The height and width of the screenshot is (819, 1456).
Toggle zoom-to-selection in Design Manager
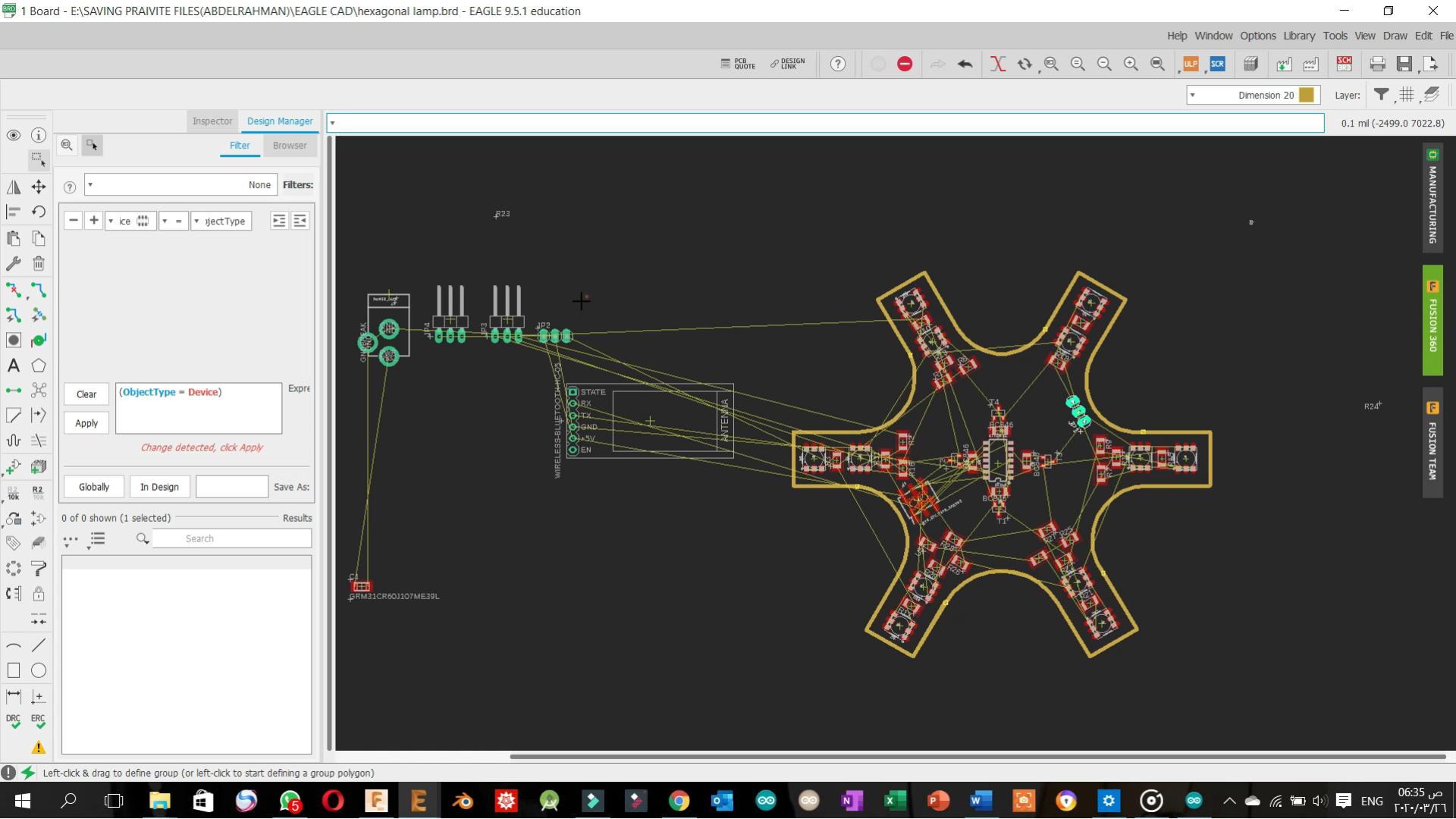[67, 145]
